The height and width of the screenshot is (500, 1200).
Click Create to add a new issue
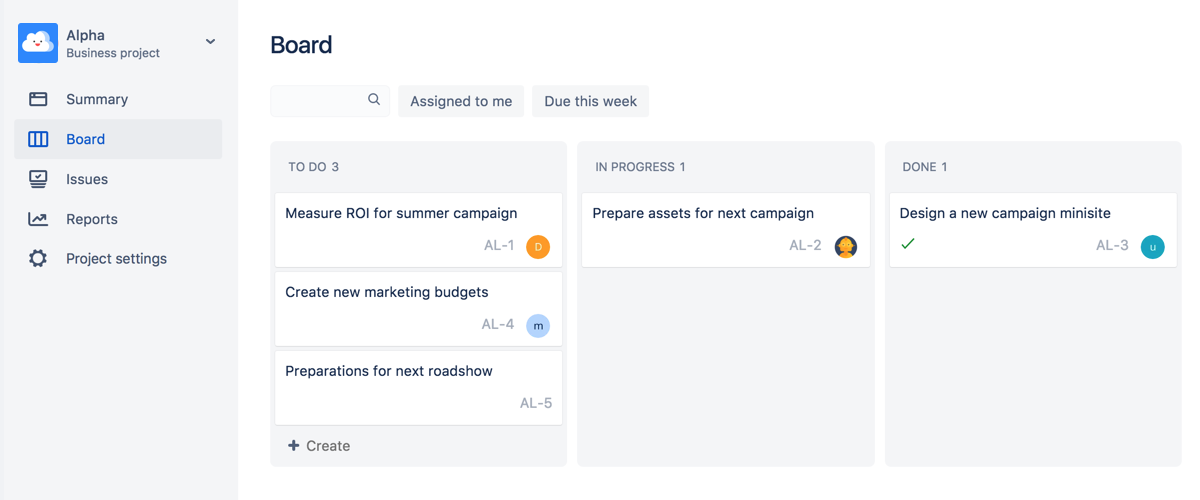[x=319, y=446]
